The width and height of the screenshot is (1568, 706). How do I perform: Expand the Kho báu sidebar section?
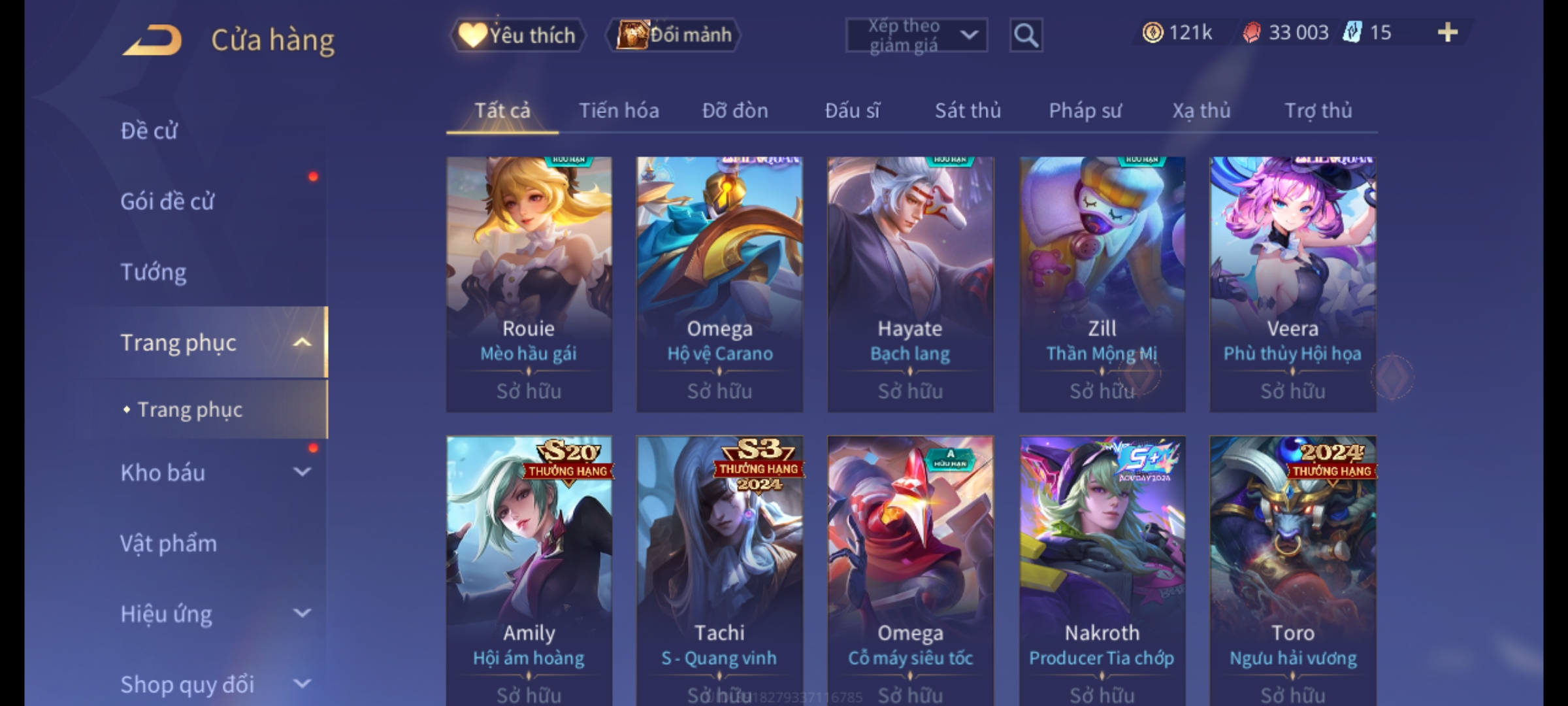302,472
